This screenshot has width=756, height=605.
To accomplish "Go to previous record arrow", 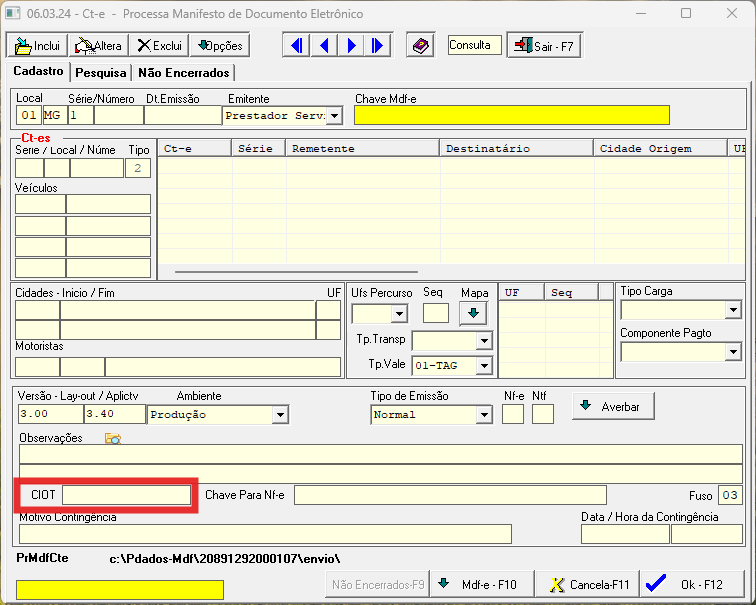I will [324, 46].
